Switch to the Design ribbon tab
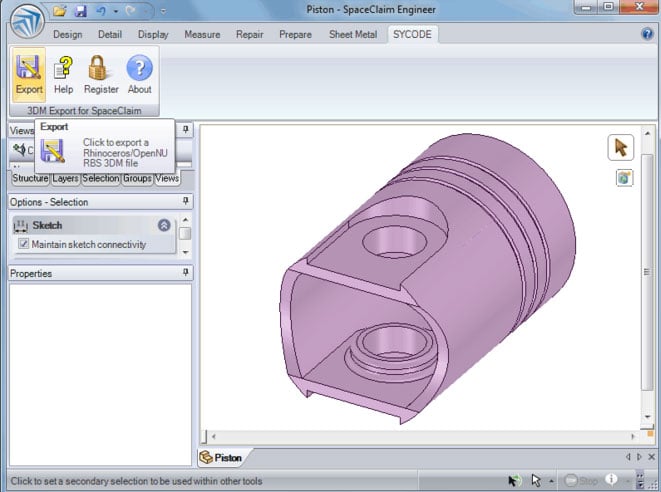 [67, 34]
